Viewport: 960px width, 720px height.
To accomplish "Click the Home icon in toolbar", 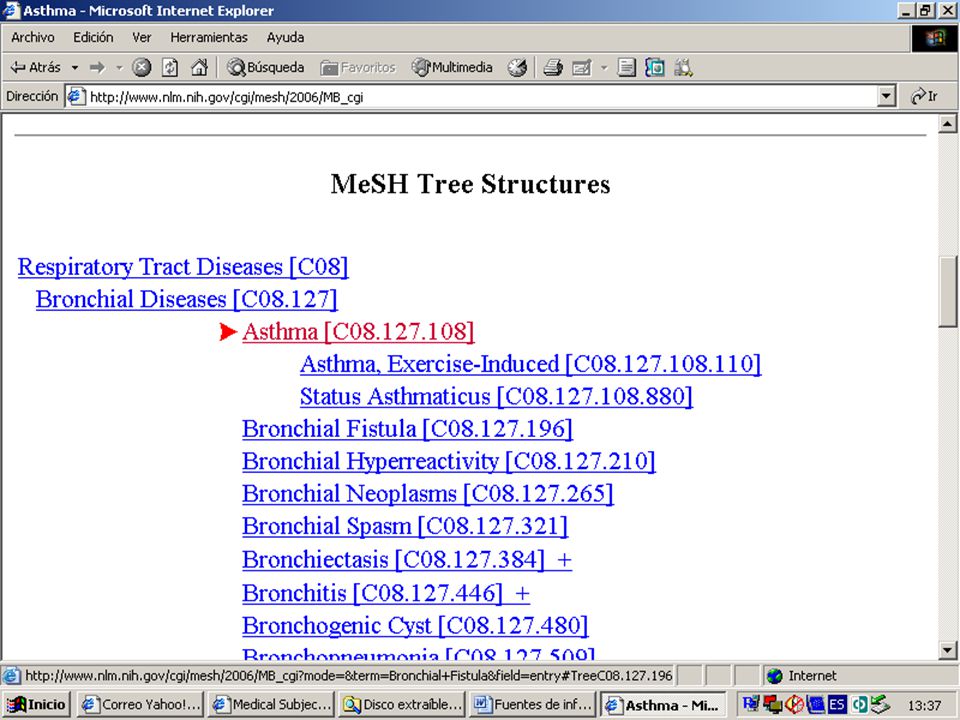I will coord(199,67).
